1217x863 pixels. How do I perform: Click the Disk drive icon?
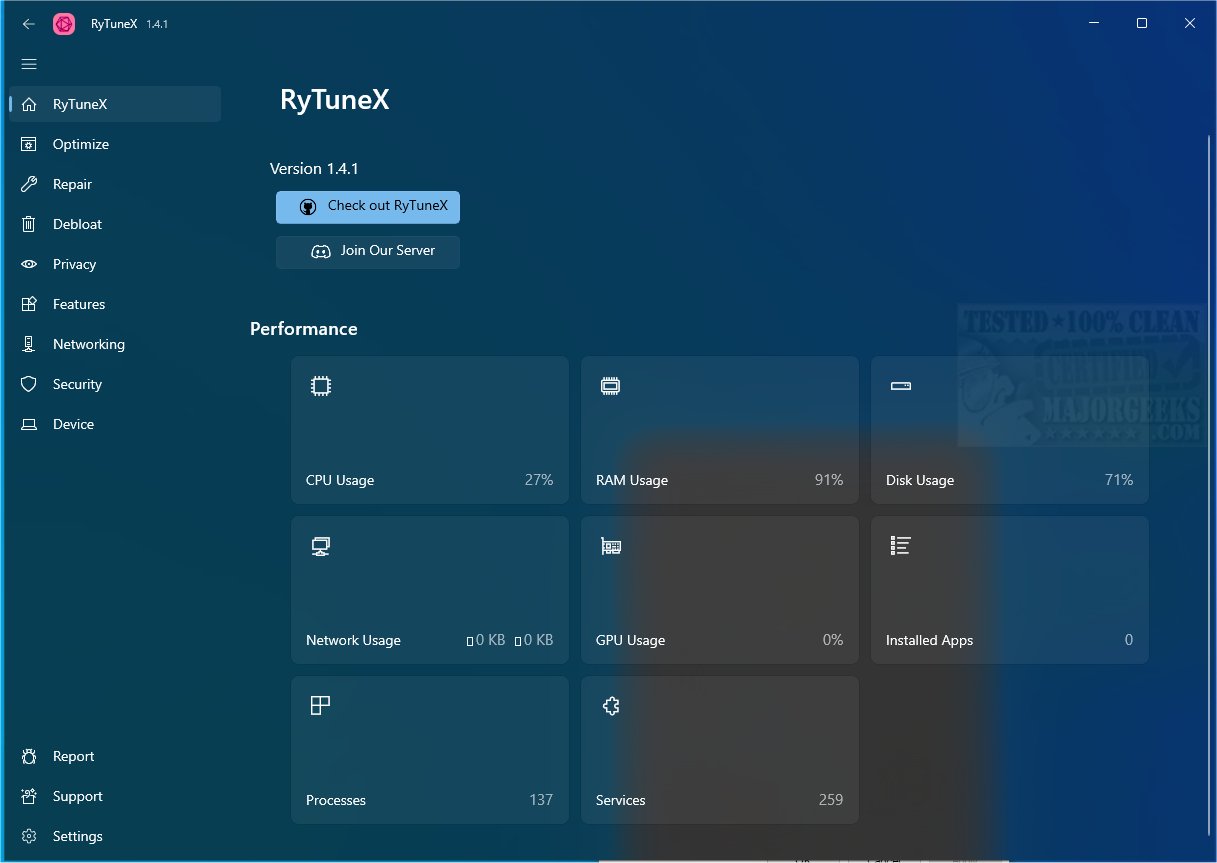[x=900, y=386]
